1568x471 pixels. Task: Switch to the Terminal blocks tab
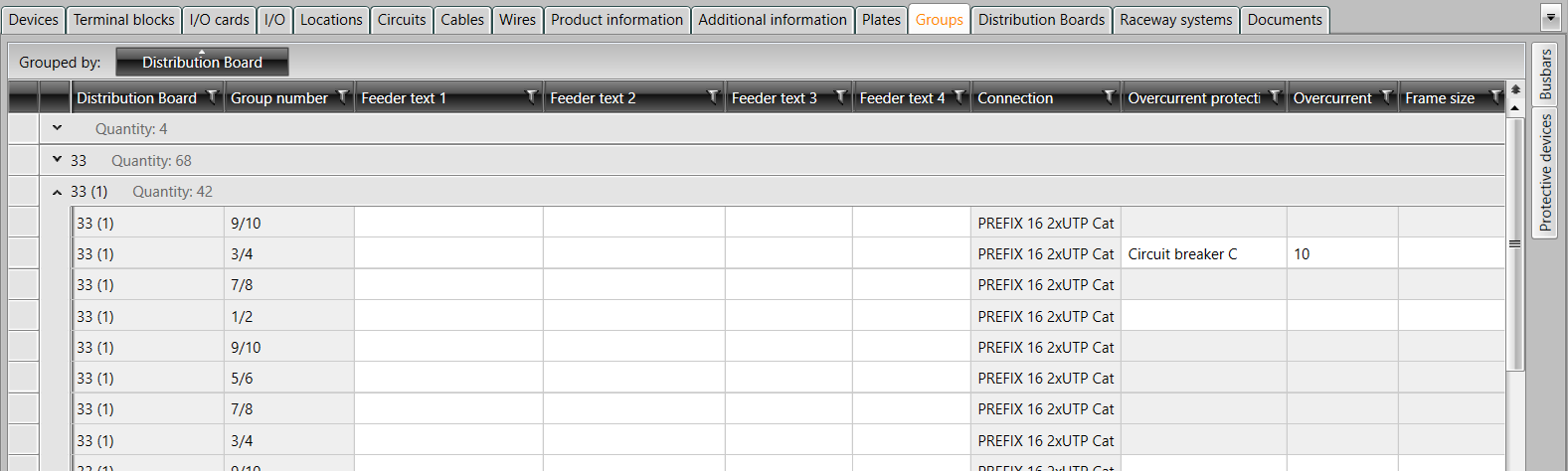[x=123, y=20]
